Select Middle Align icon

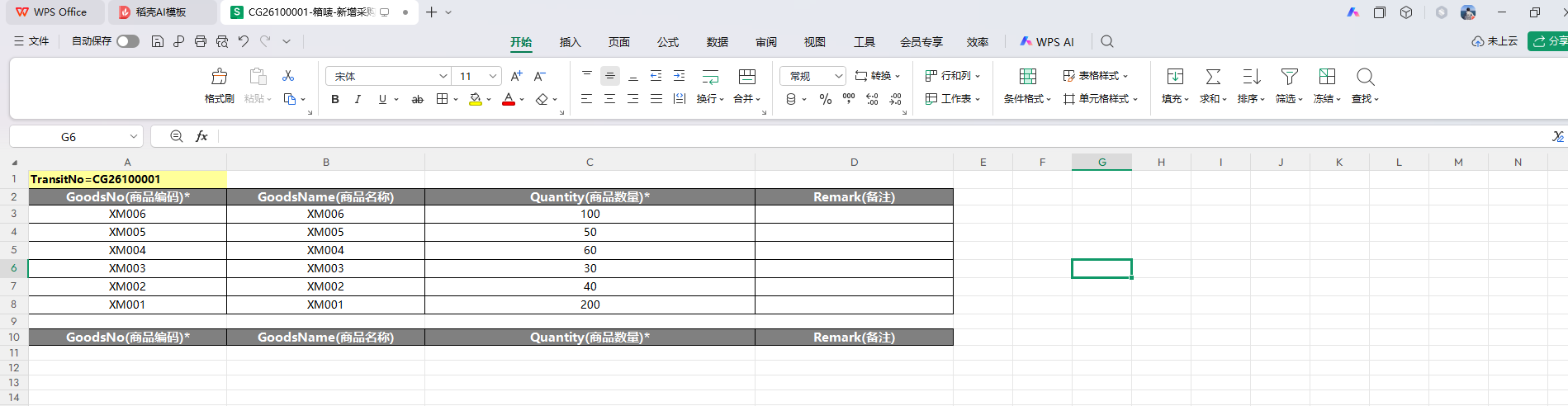click(610, 76)
